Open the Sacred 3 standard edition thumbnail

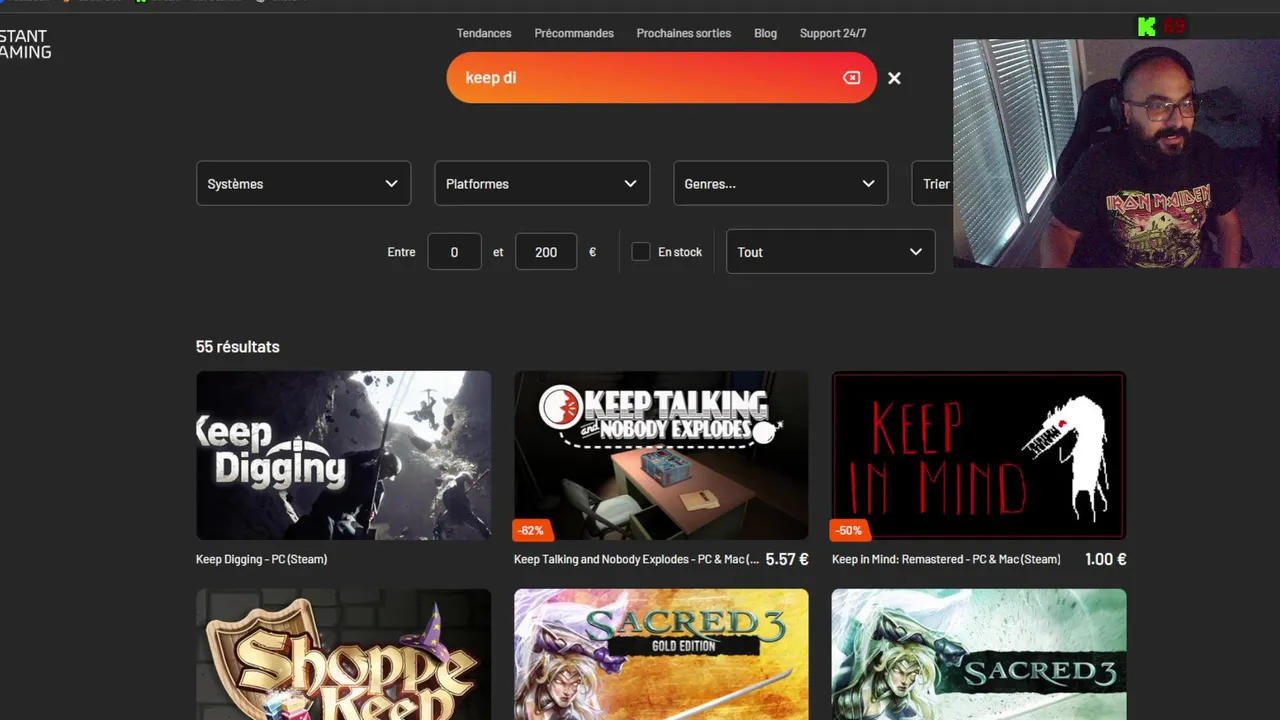979,654
